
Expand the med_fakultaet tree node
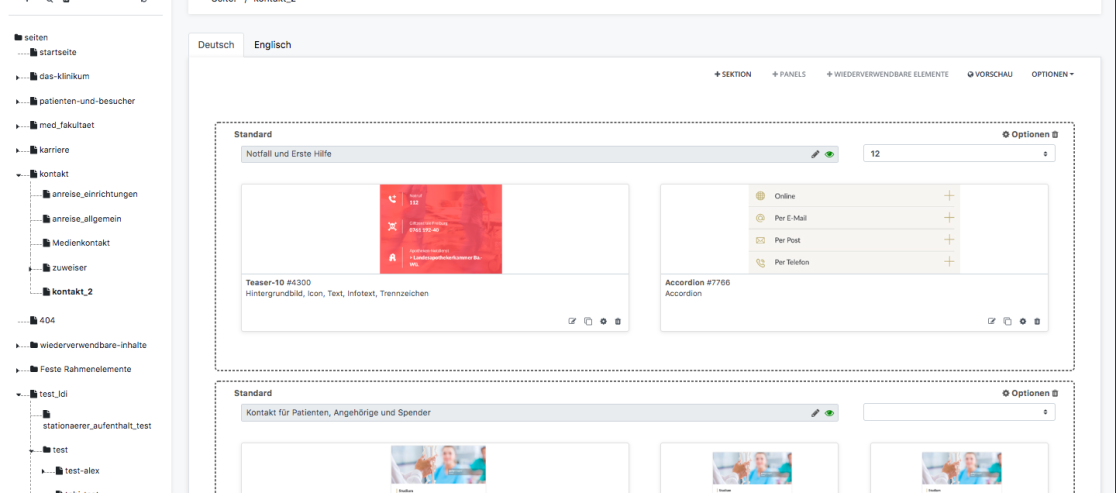(18, 127)
